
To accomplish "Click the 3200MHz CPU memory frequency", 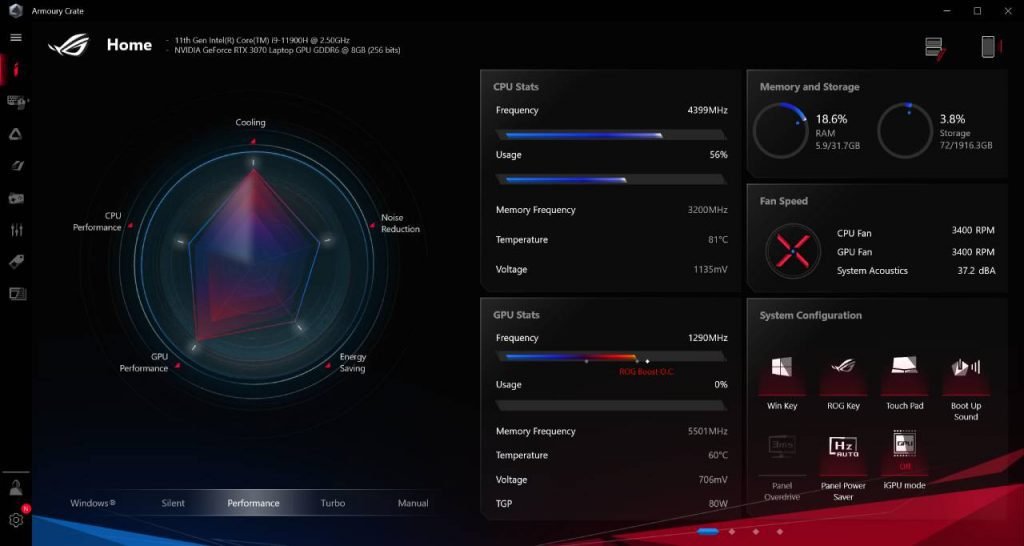I will coord(708,210).
